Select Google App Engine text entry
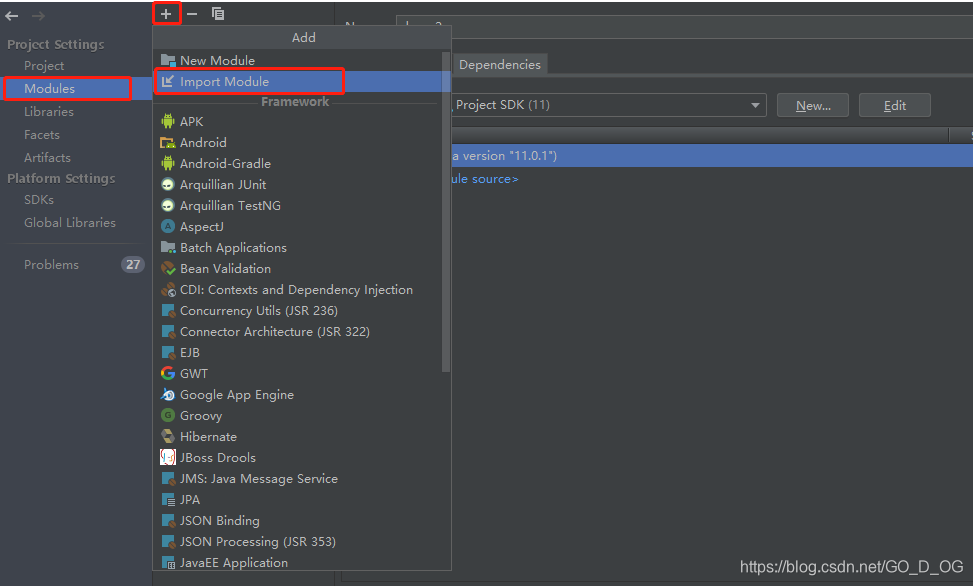This screenshot has height=586, width=973. (237, 395)
